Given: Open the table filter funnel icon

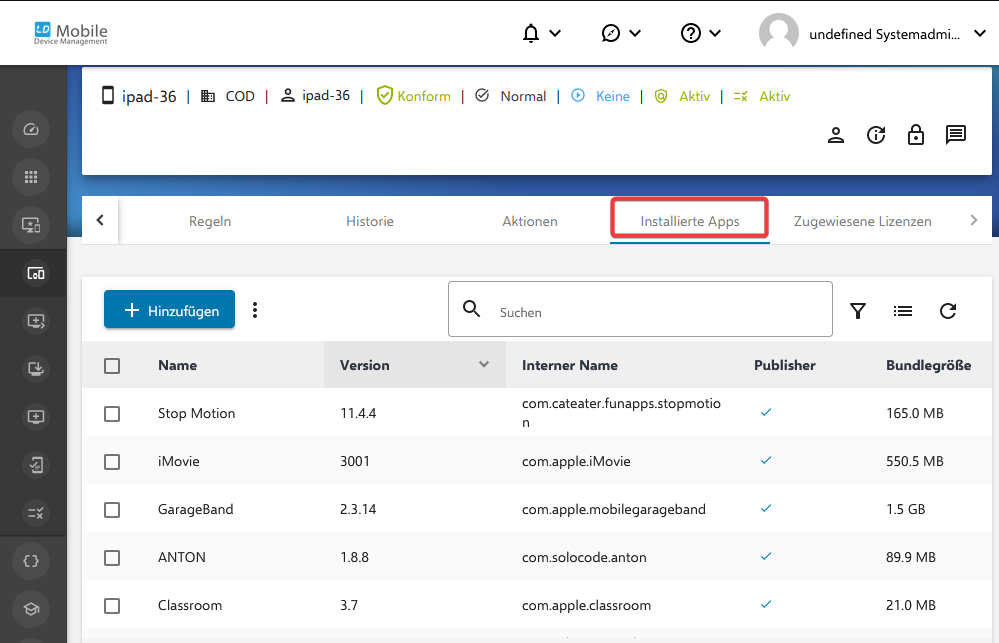Looking at the screenshot, I should (858, 311).
